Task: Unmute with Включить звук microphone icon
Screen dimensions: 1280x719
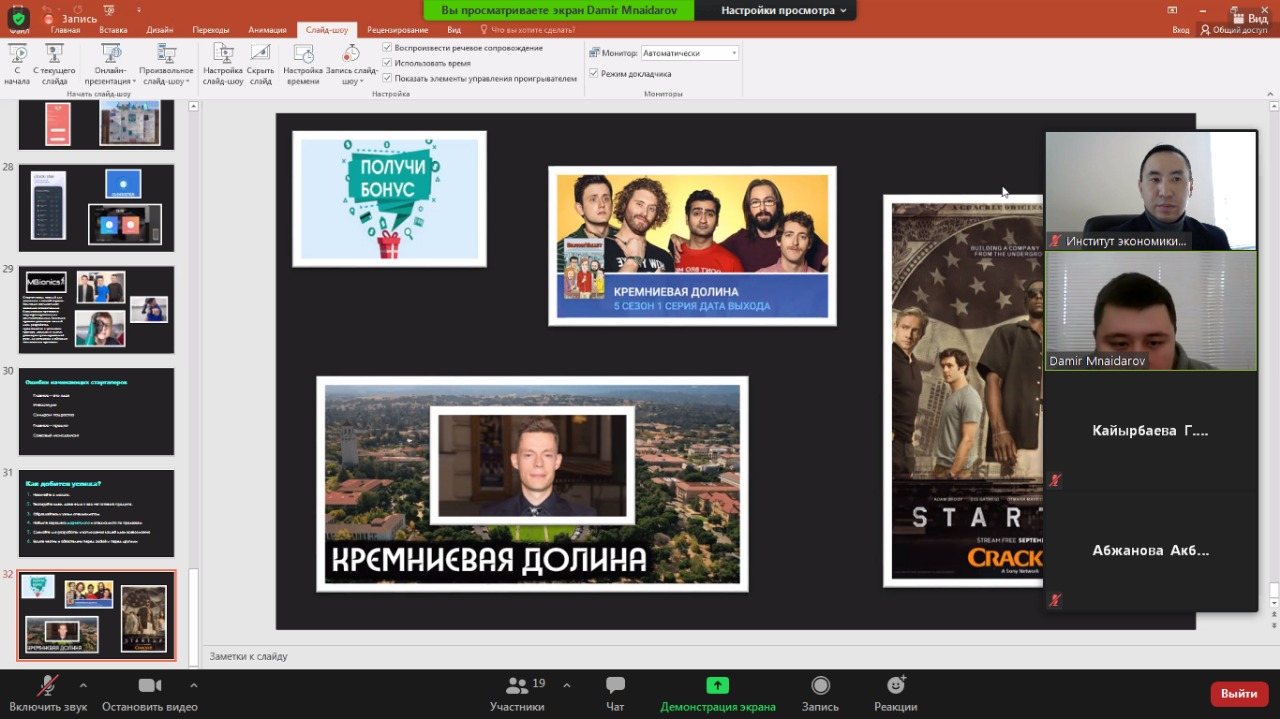Action: tap(47, 685)
